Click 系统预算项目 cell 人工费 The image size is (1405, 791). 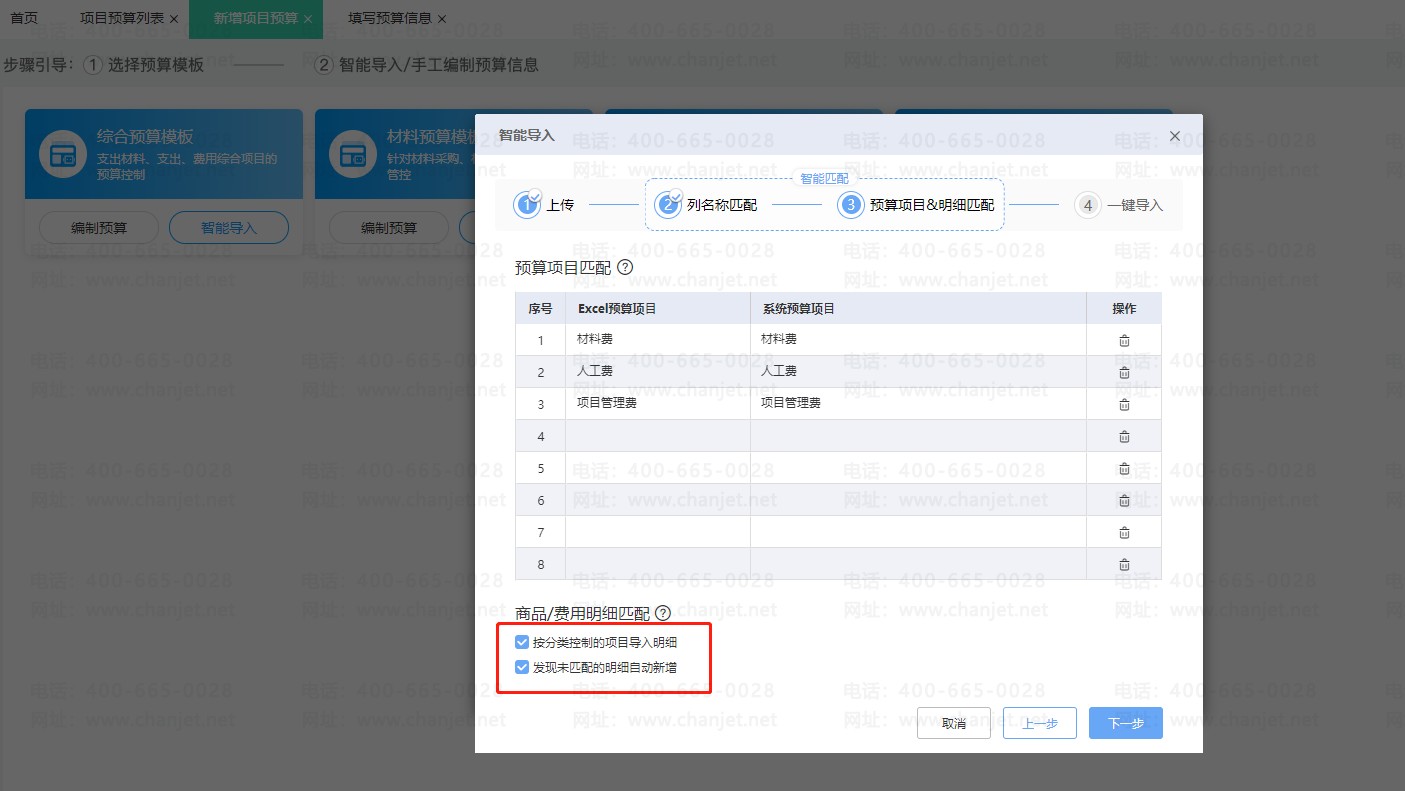click(918, 372)
